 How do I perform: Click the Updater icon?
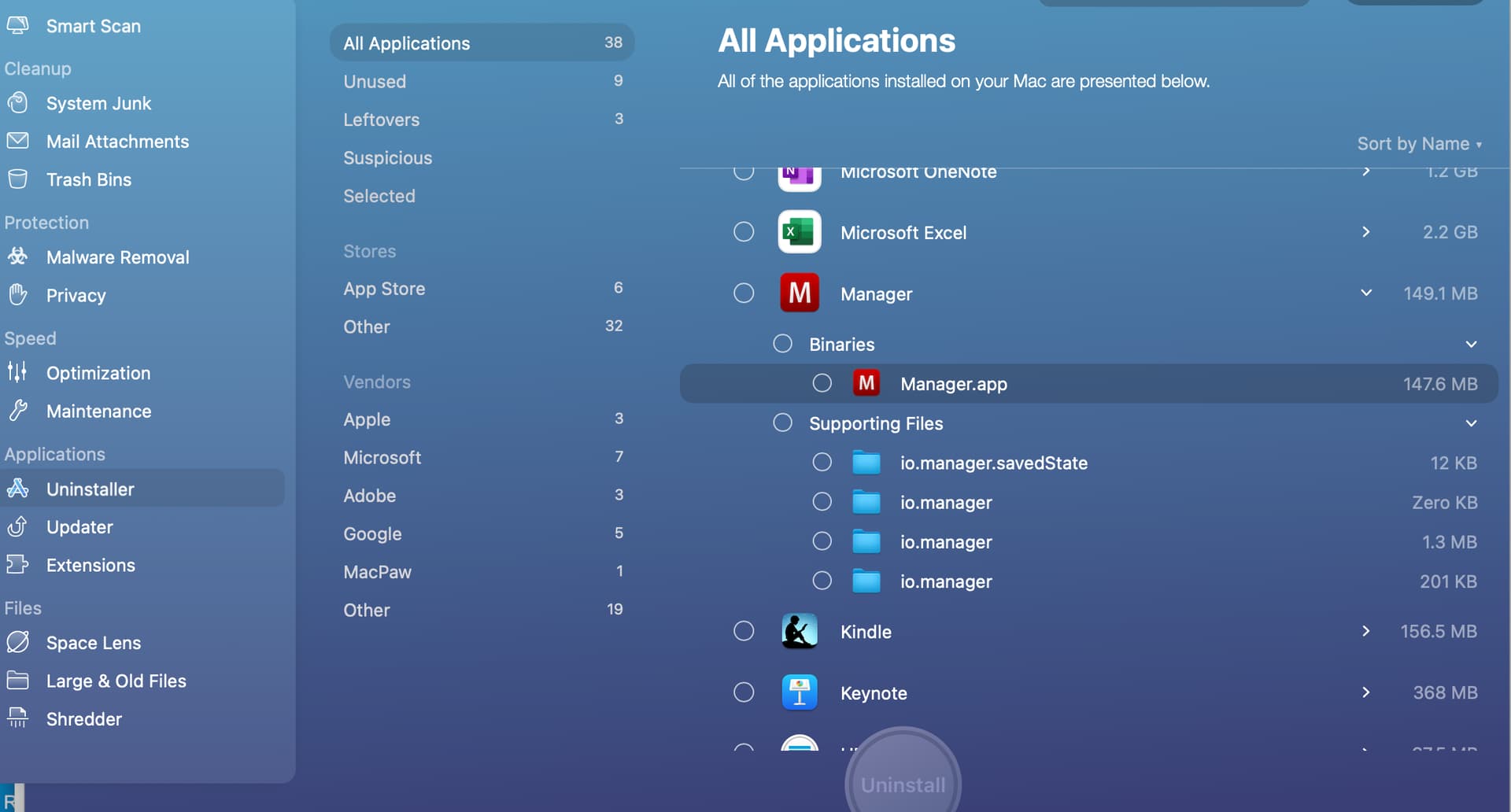coord(17,526)
